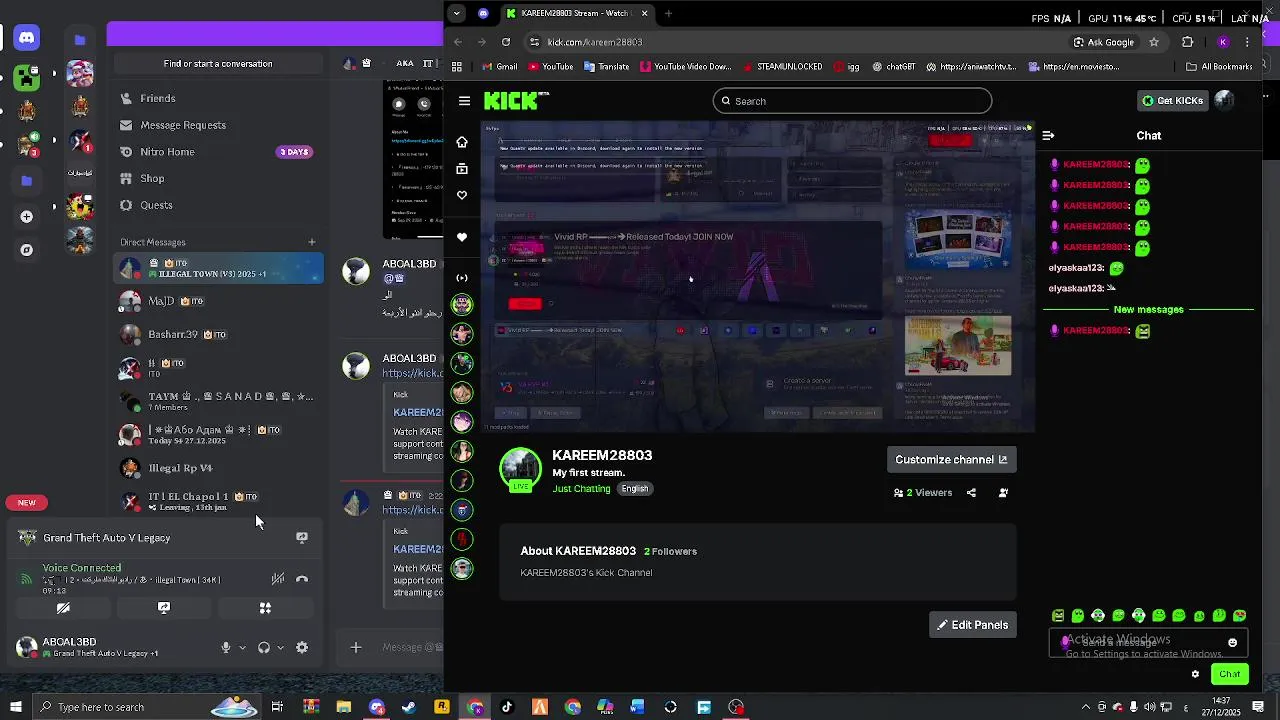Open stream moderation user icon
1280x720 pixels.
point(1003,492)
